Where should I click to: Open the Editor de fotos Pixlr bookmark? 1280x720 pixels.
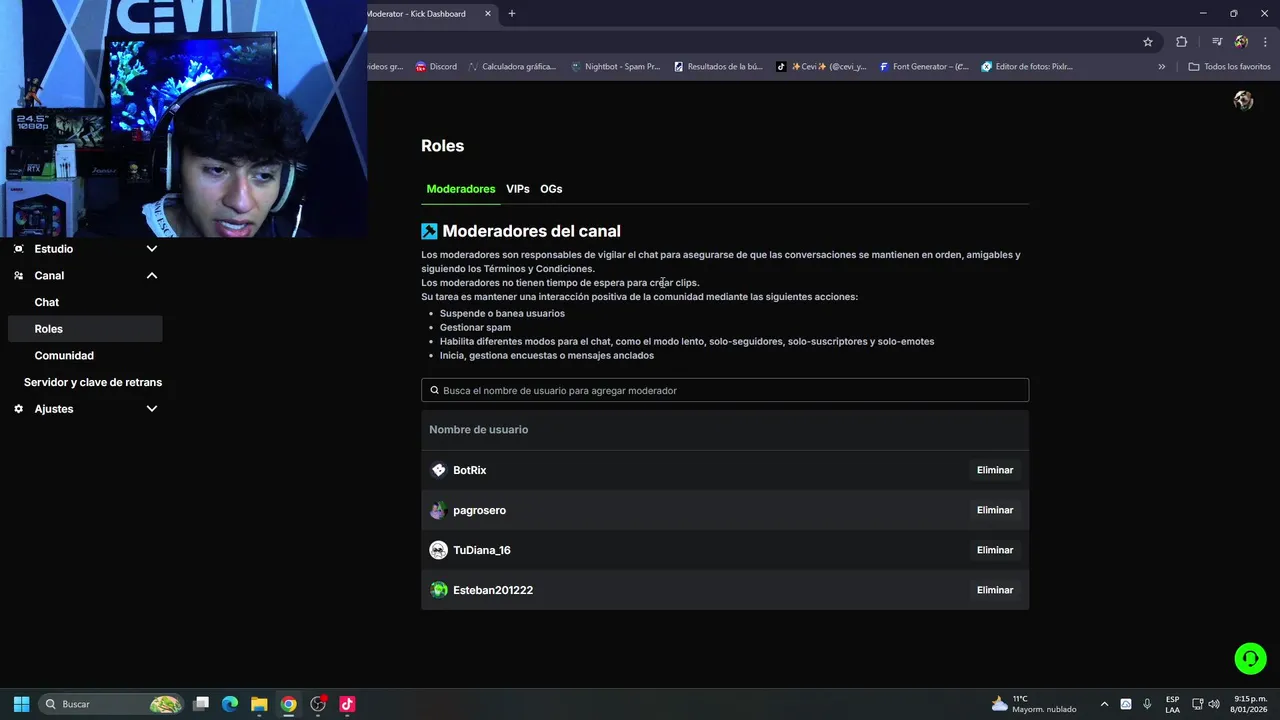[x=1027, y=67]
